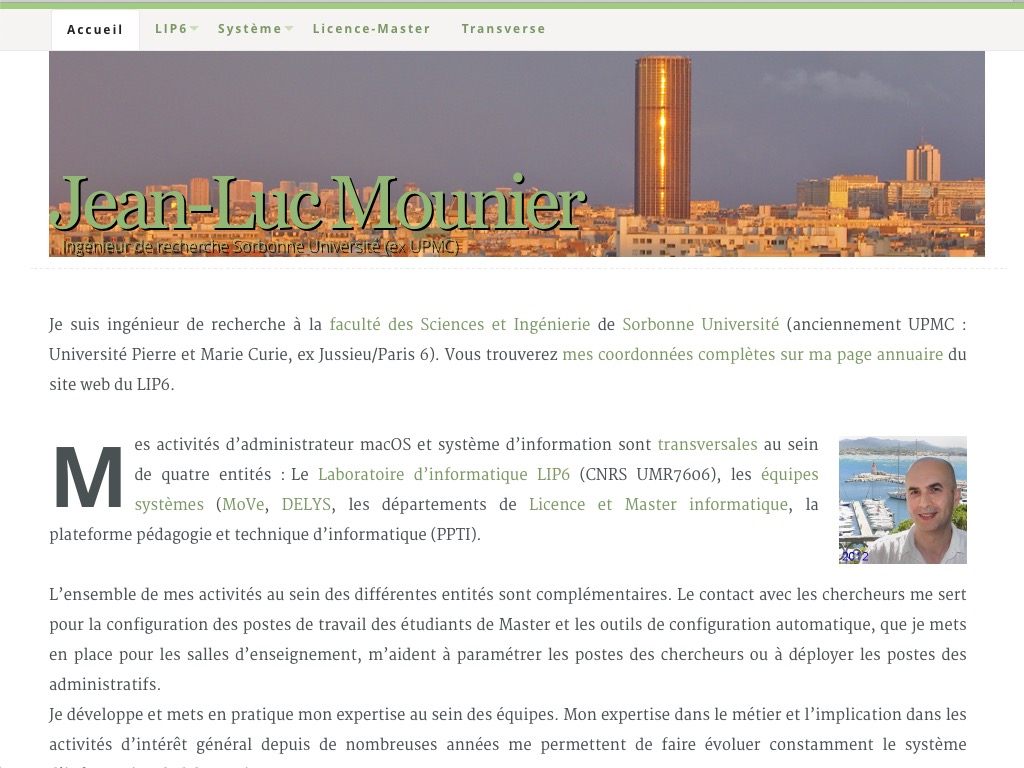Visit the Sorbonne Université website
This screenshot has width=1024, height=768.
click(700, 324)
